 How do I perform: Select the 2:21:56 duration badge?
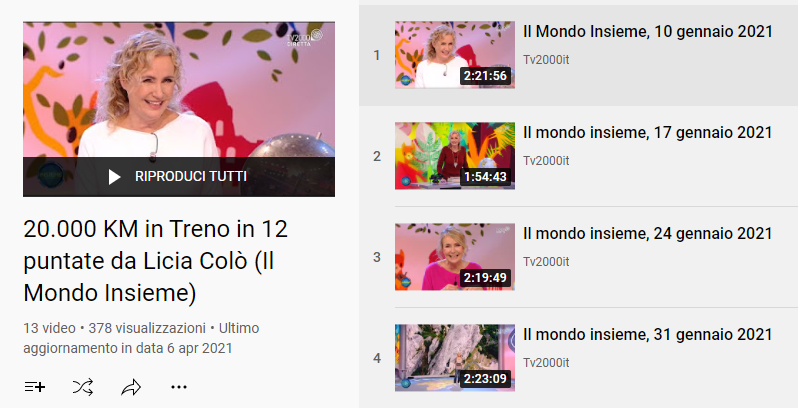485,76
